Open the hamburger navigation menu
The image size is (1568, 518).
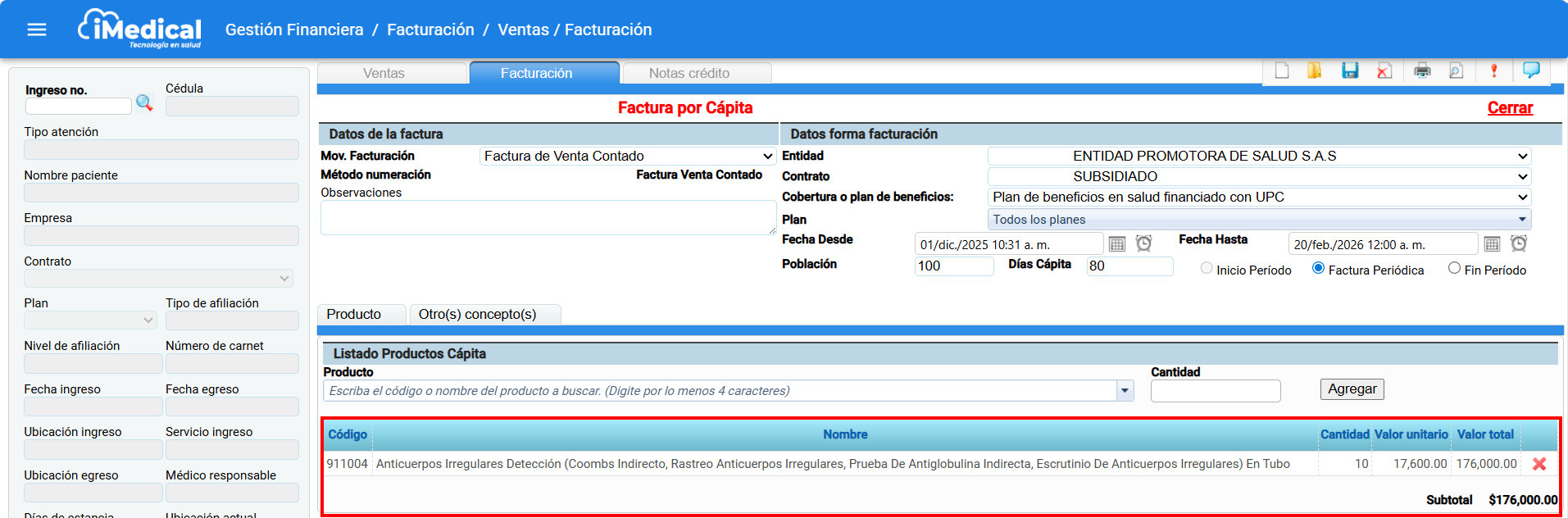37,30
